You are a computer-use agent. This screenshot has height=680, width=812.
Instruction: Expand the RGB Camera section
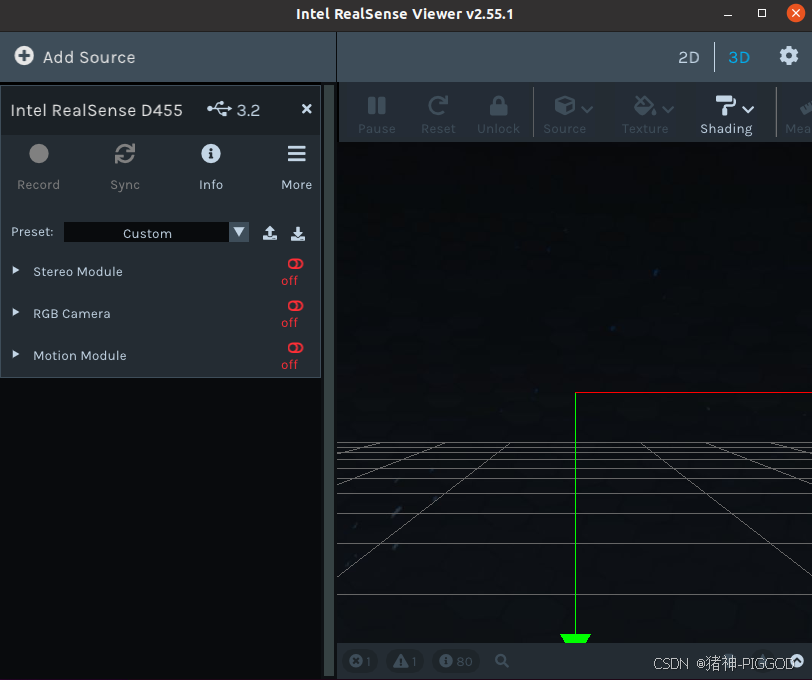(16, 312)
